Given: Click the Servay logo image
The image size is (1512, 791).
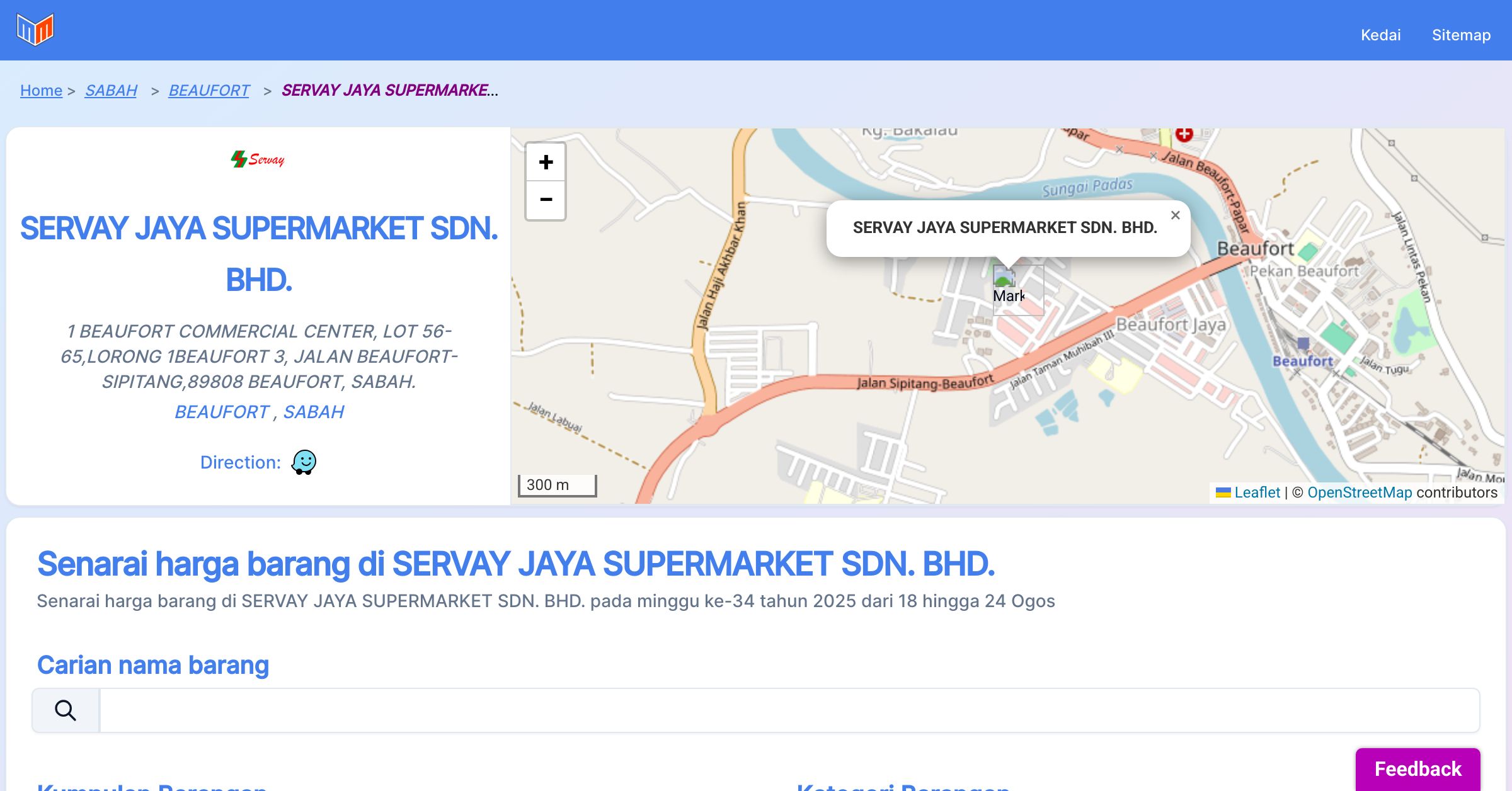Looking at the screenshot, I should (258, 159).
